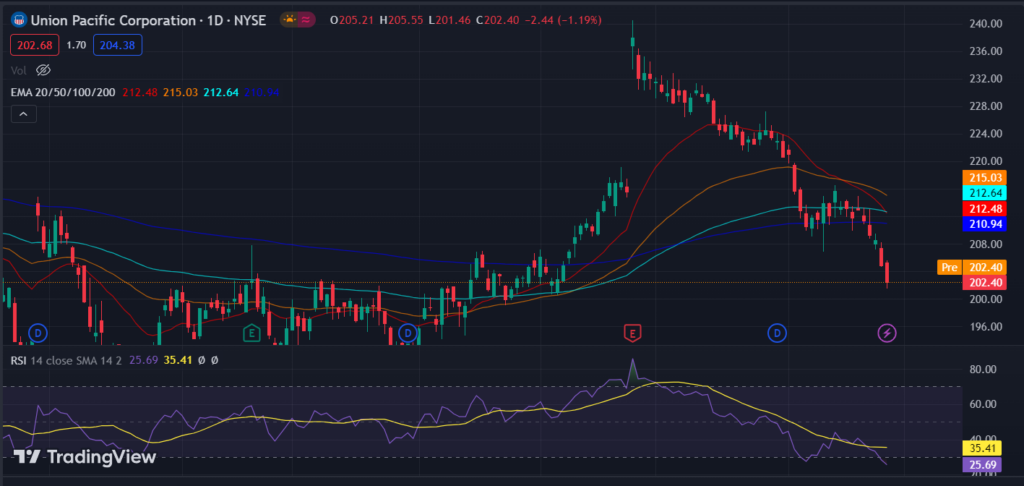Click the low value L201.46

point(450,20)
